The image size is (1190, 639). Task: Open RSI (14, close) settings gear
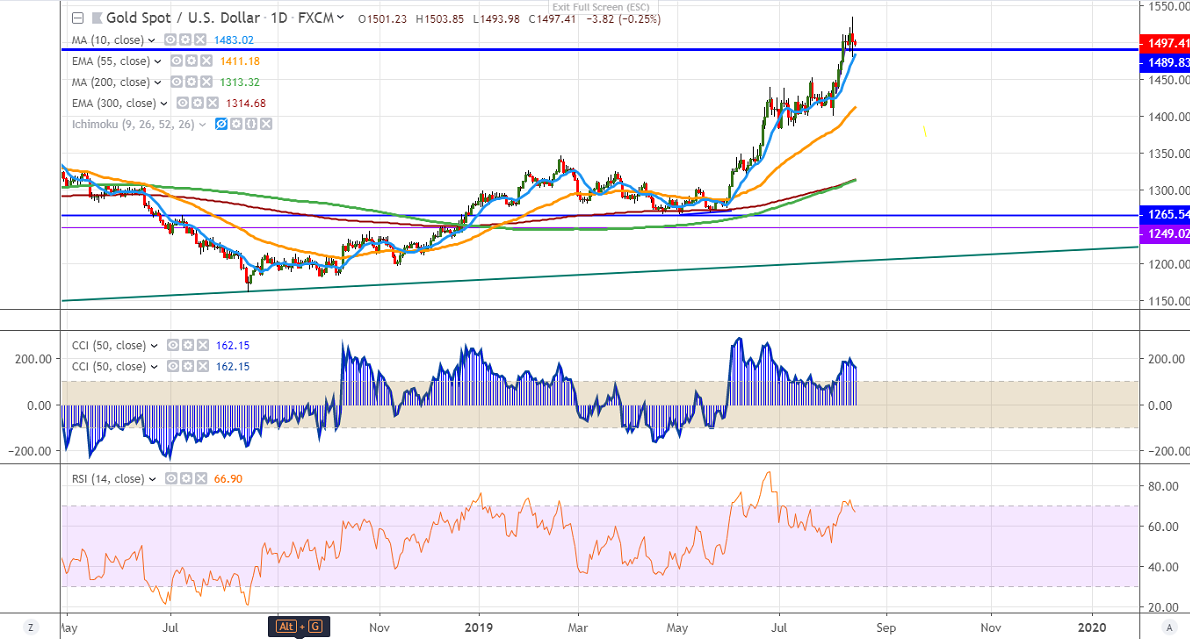186,479
